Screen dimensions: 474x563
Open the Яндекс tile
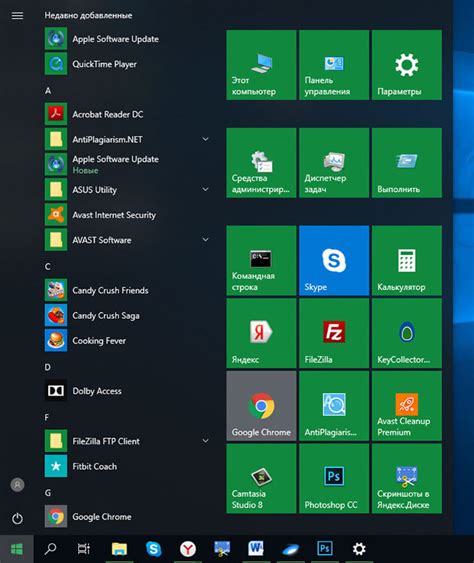tap(261, 333)
